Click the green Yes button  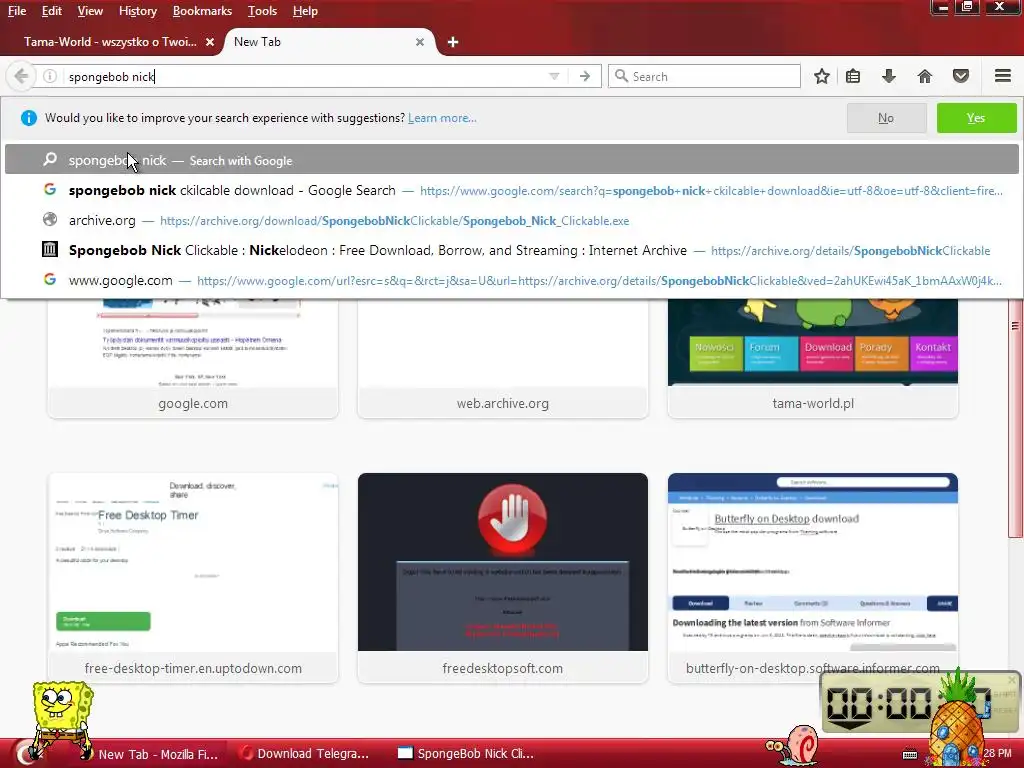(976, 118)
